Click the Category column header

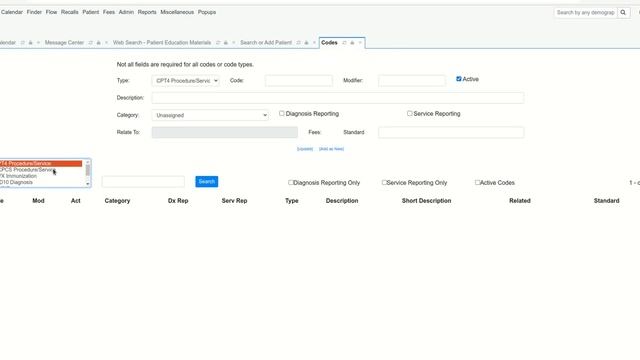[117, 201]
